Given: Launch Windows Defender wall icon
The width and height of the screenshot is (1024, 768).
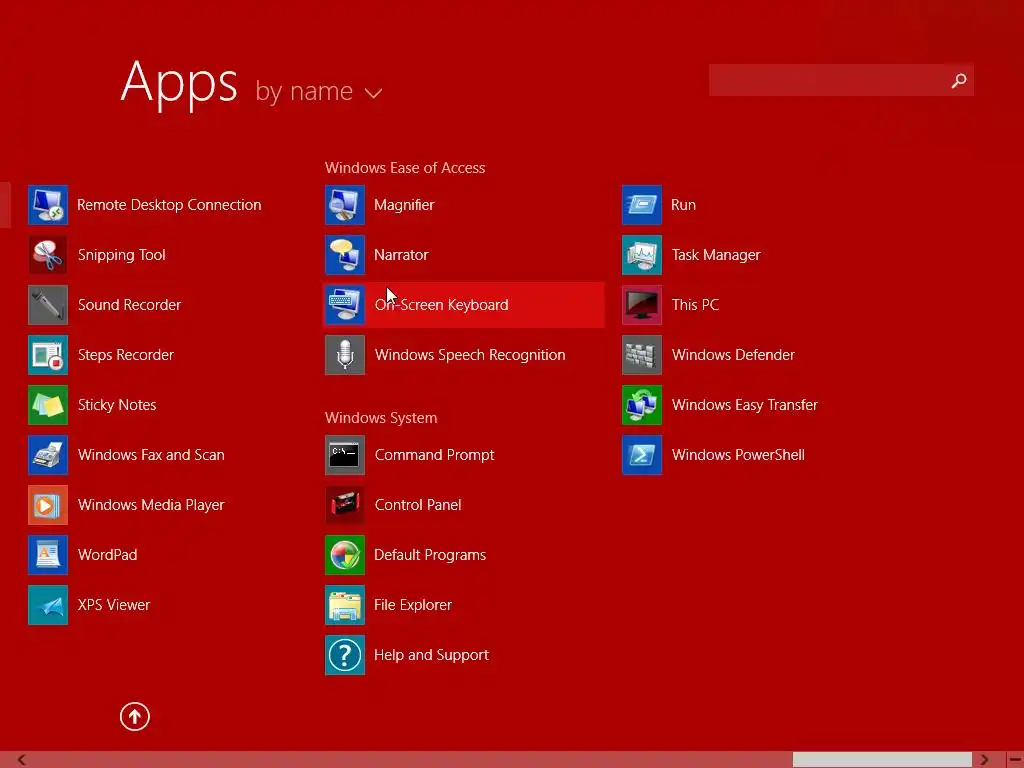Looking at the screenshot, I should (x=642, y=355).
